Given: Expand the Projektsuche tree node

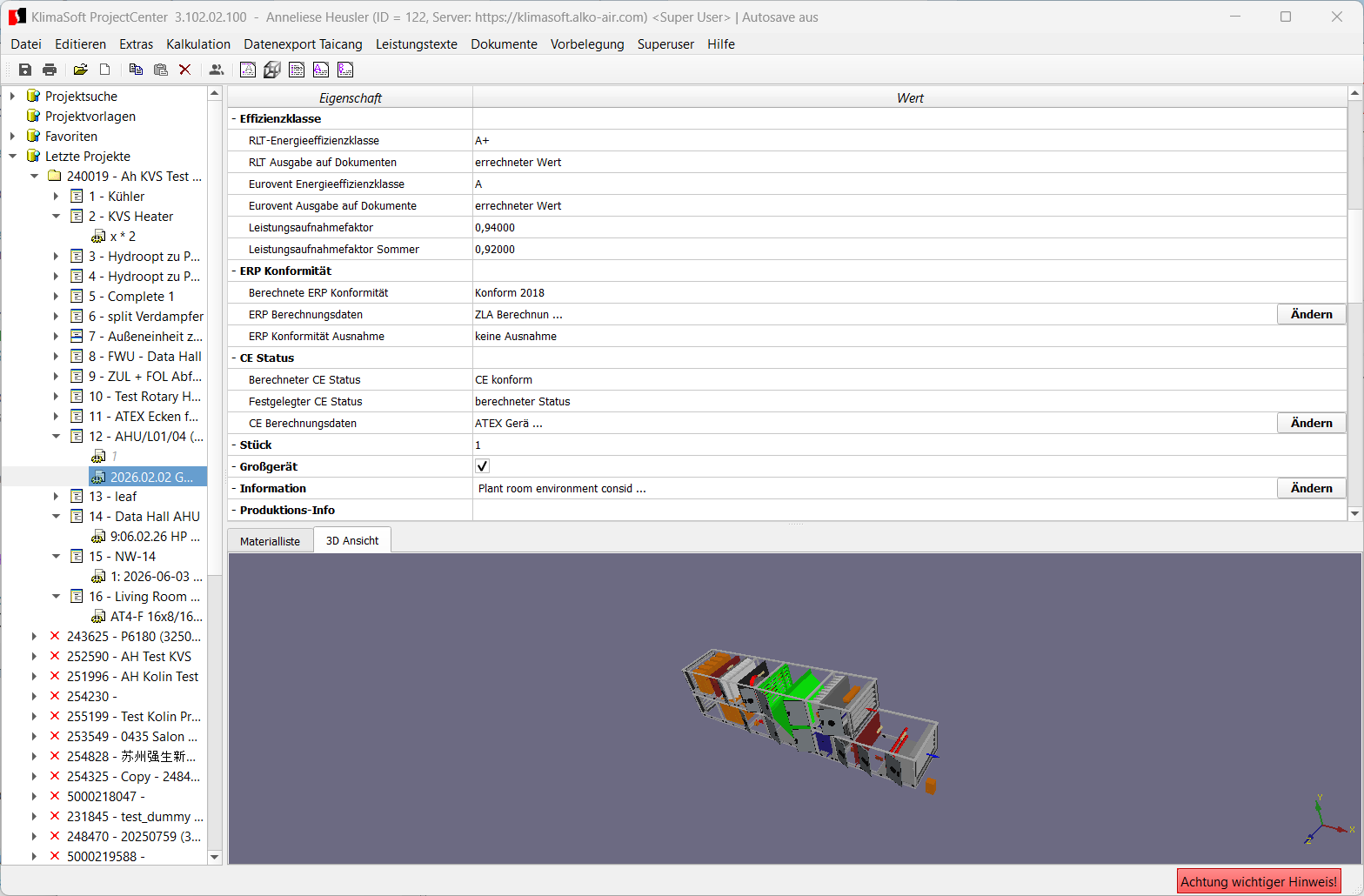Looking at the screenshot, I should [x=12, y=96].
